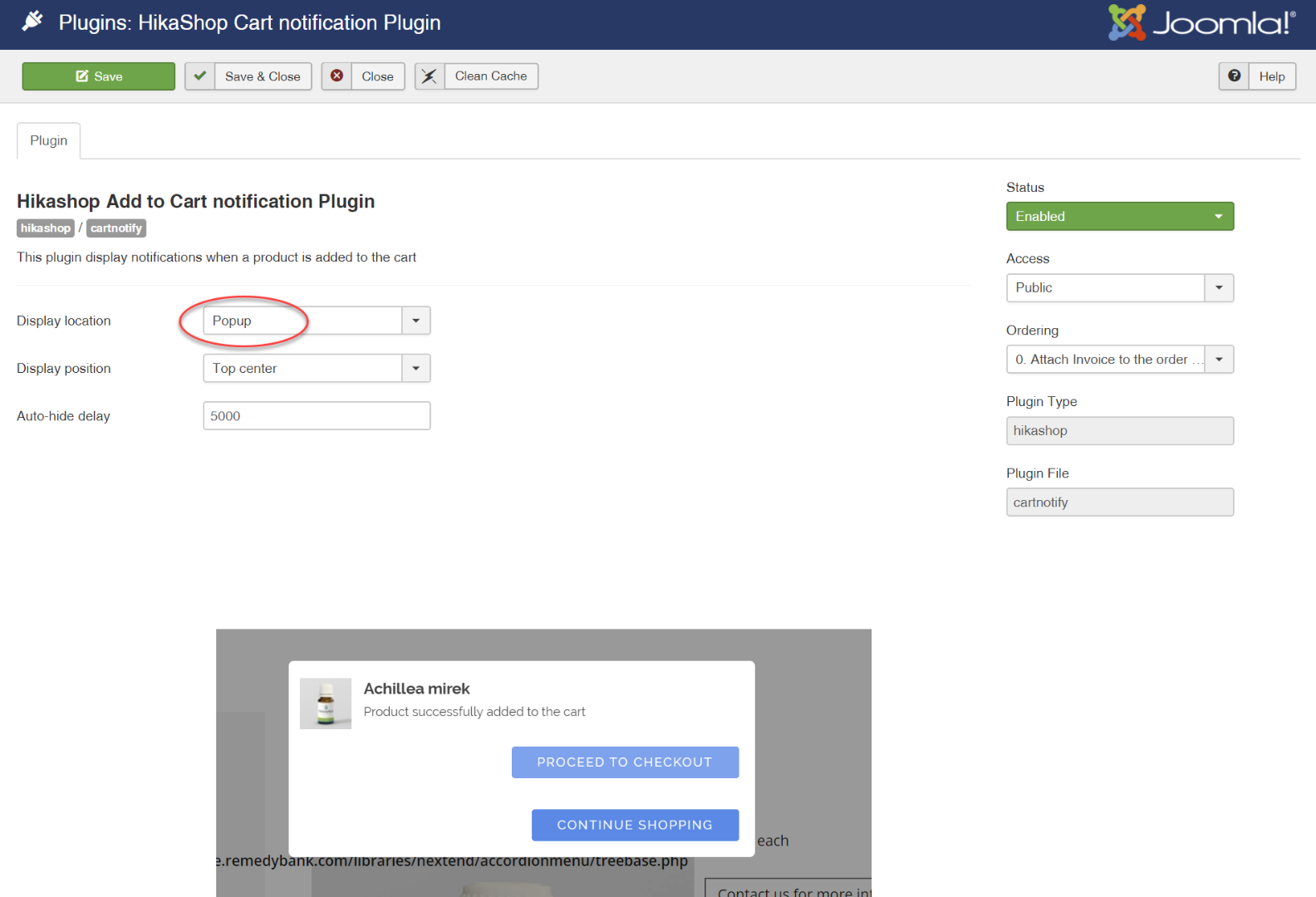Screen dimensions: 1316x897
Task: Open the Display location dropdown
Action: tap(317, 321)
